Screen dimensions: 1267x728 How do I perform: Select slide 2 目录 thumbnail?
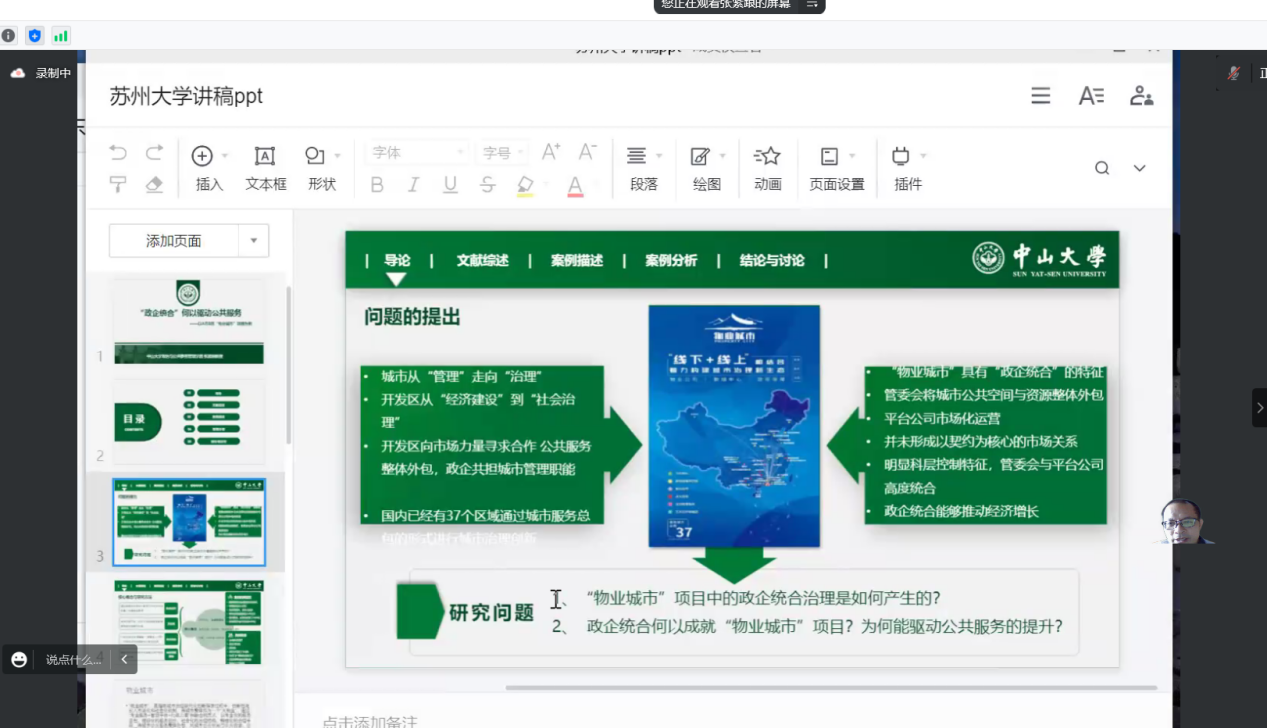[189, 422]
